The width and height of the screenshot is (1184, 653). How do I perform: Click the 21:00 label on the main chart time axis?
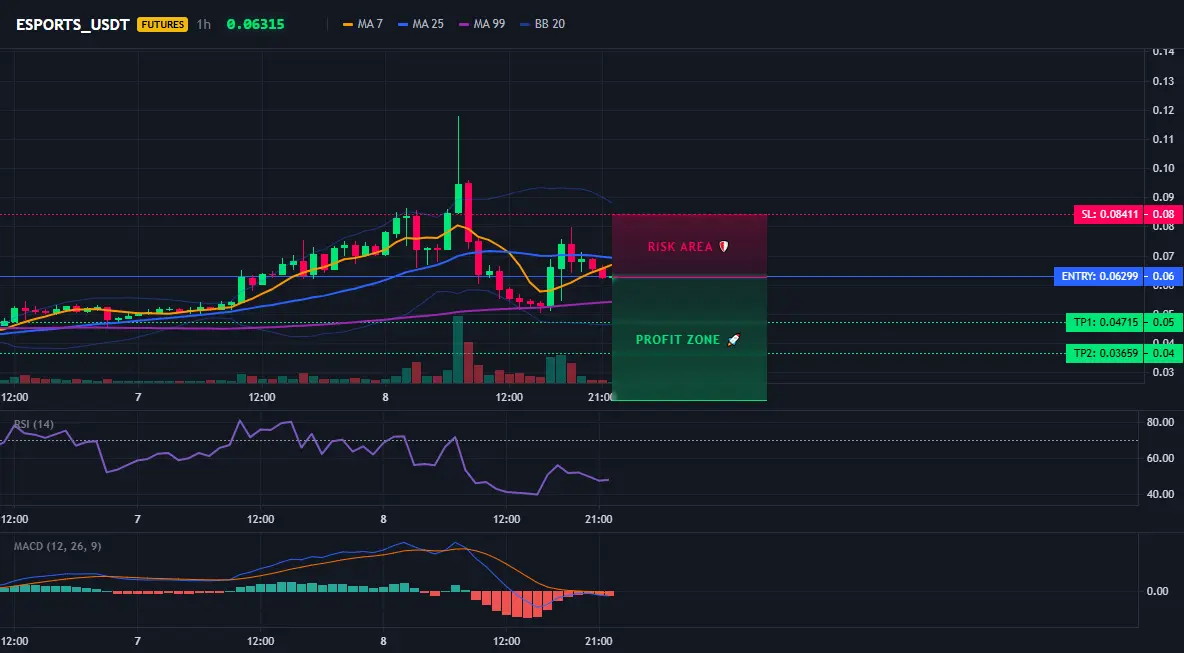tap(600, 397)
